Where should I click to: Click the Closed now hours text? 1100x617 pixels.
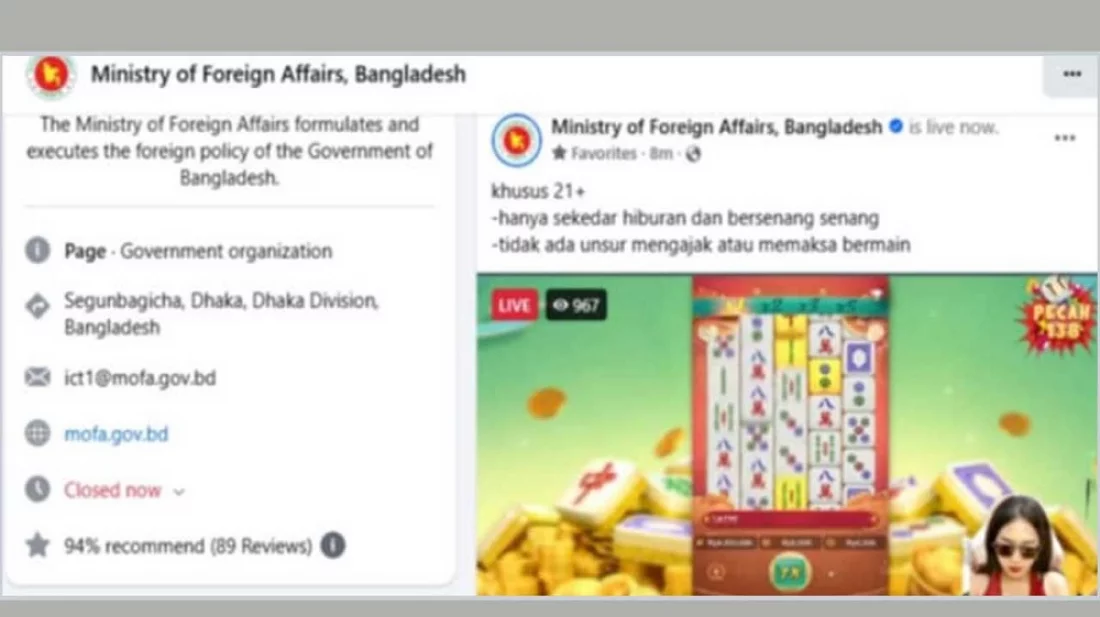(x=113, y=490)
